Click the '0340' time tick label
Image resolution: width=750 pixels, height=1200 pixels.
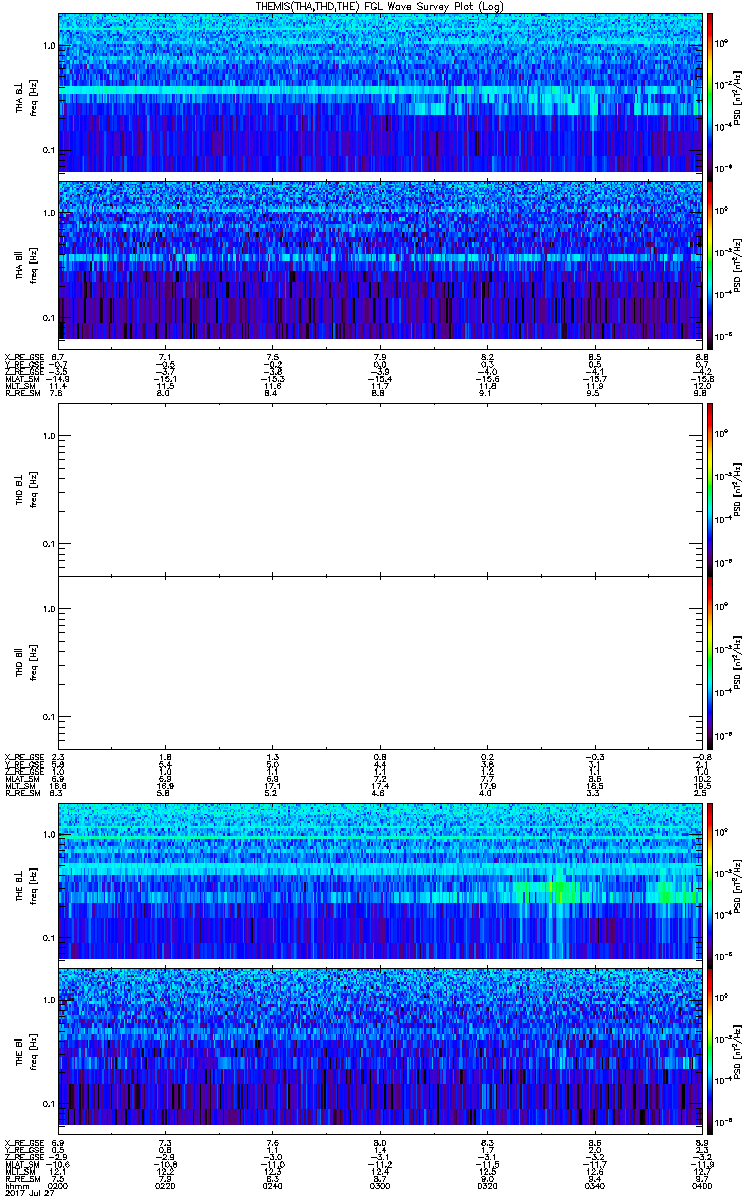pyautogui.click(x=594, y=1185)
